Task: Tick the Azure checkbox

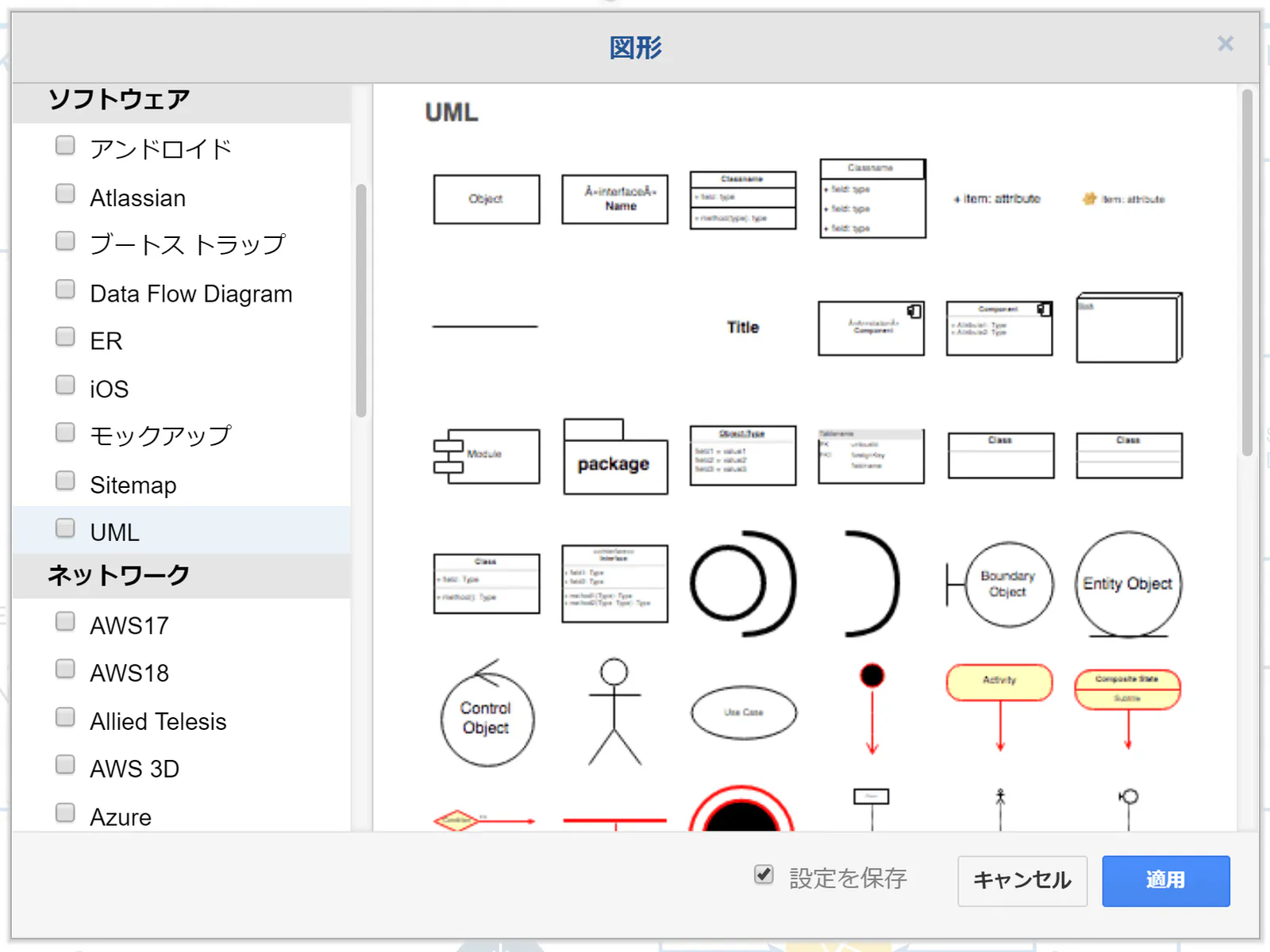Action: click(x=65, y=813)
